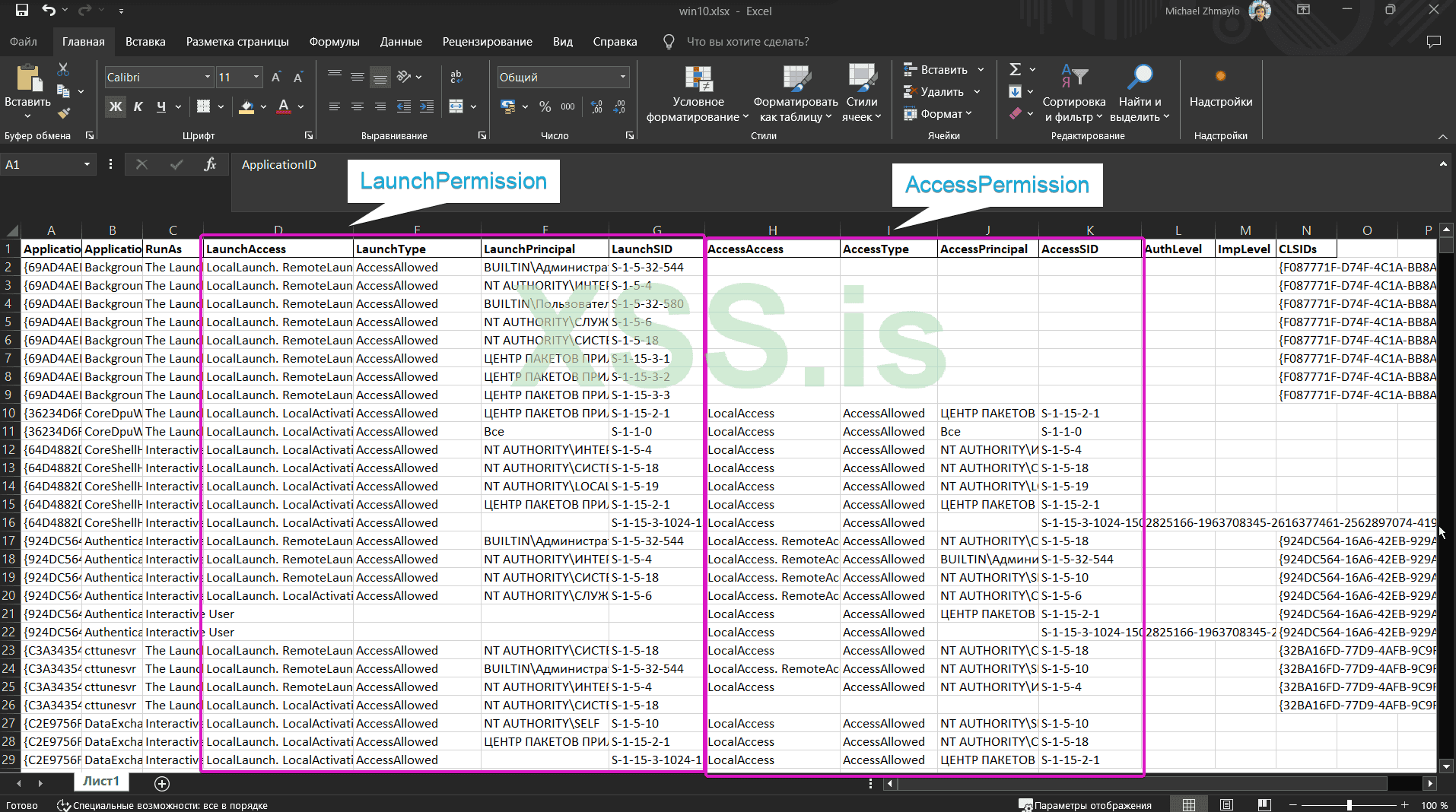
Task: Toggle bottom vertical alignment button
Action: [x=380, y=77]
